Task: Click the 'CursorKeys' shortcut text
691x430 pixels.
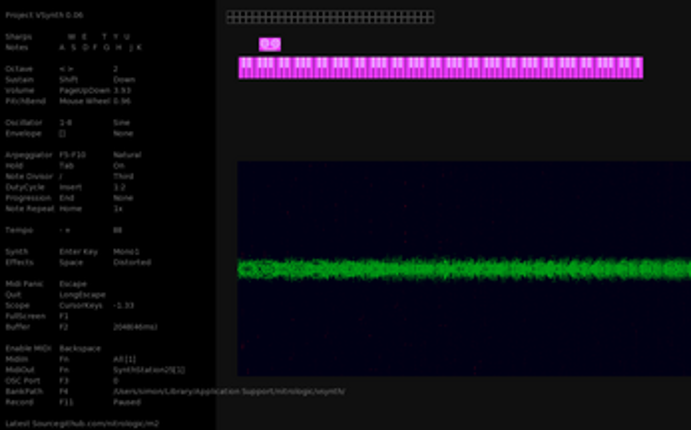Action: 81,305
